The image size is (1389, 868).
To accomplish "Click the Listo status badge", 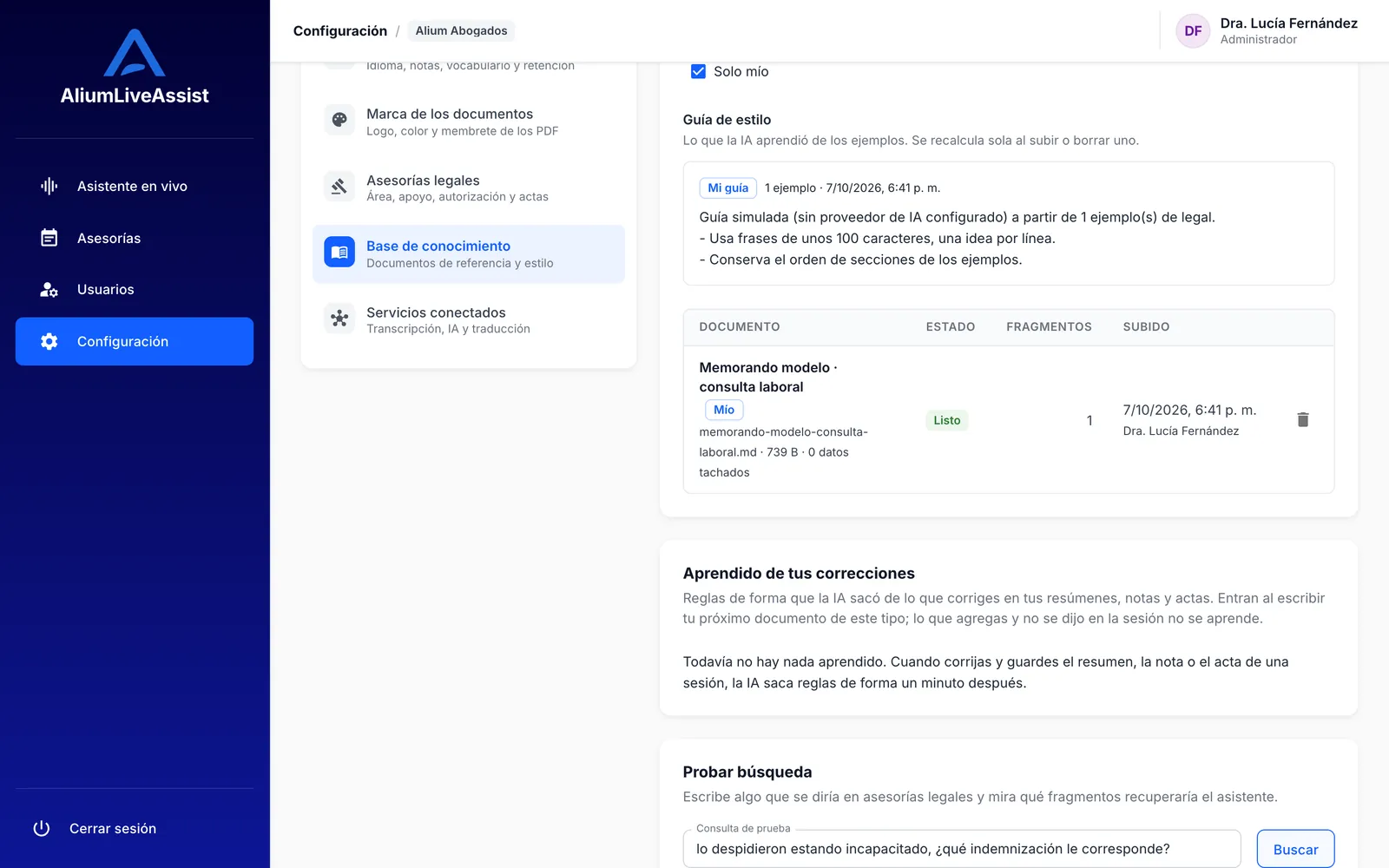I will click(x=947, y=420).
